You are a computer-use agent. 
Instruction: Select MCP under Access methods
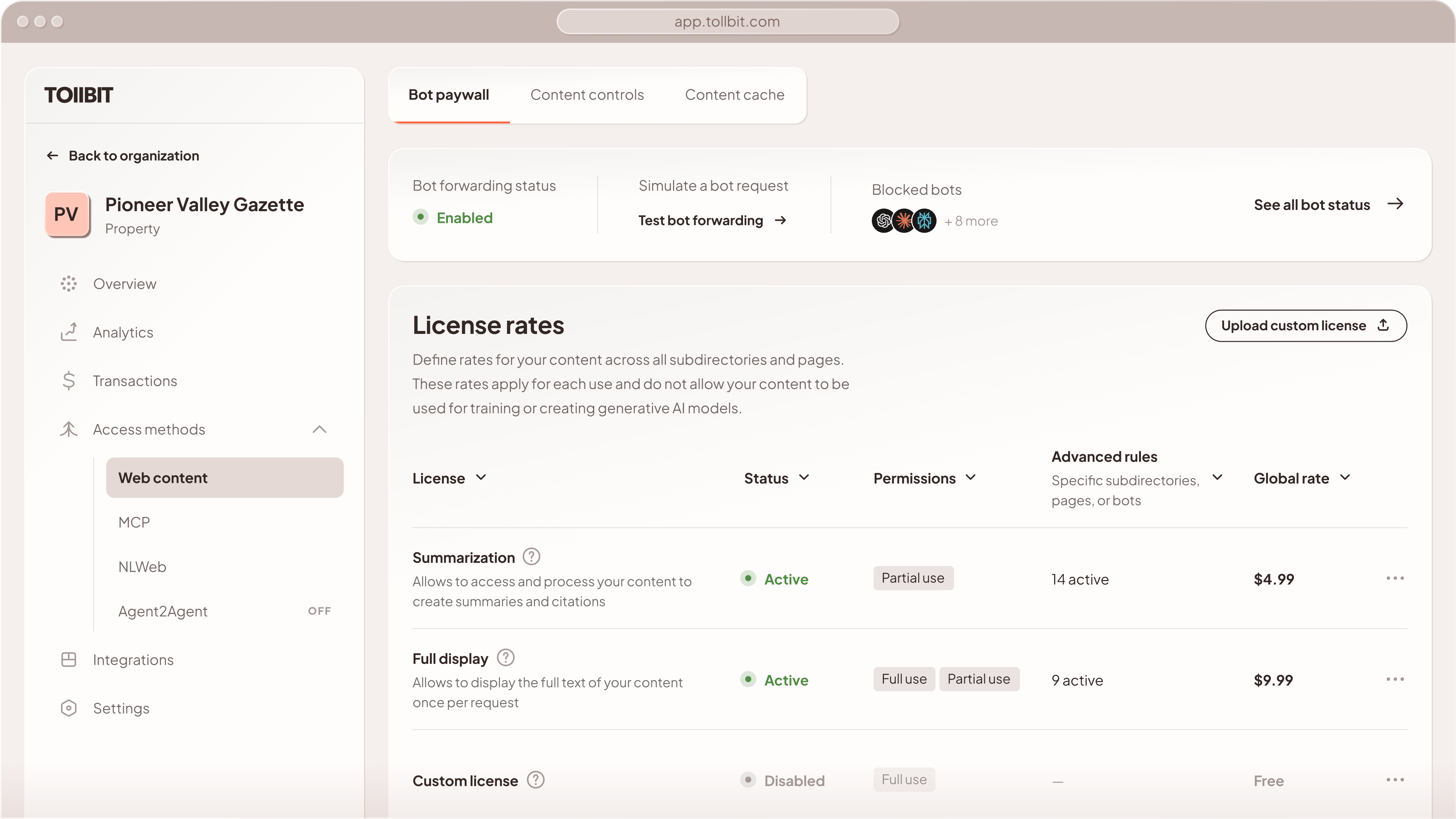point(134,523)
